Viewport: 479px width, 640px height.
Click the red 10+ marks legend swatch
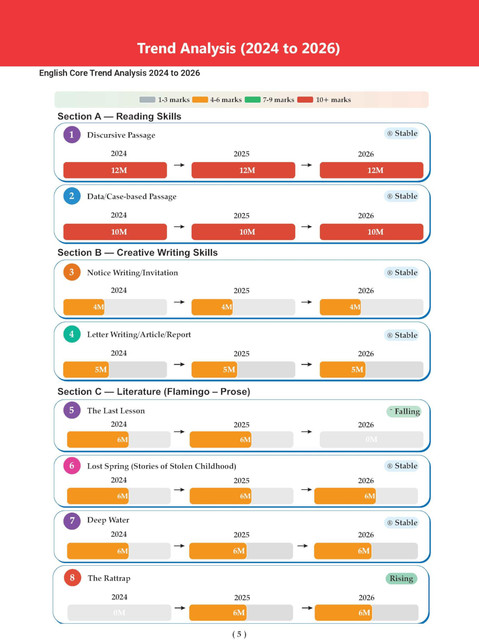click(x=305, y=100)
